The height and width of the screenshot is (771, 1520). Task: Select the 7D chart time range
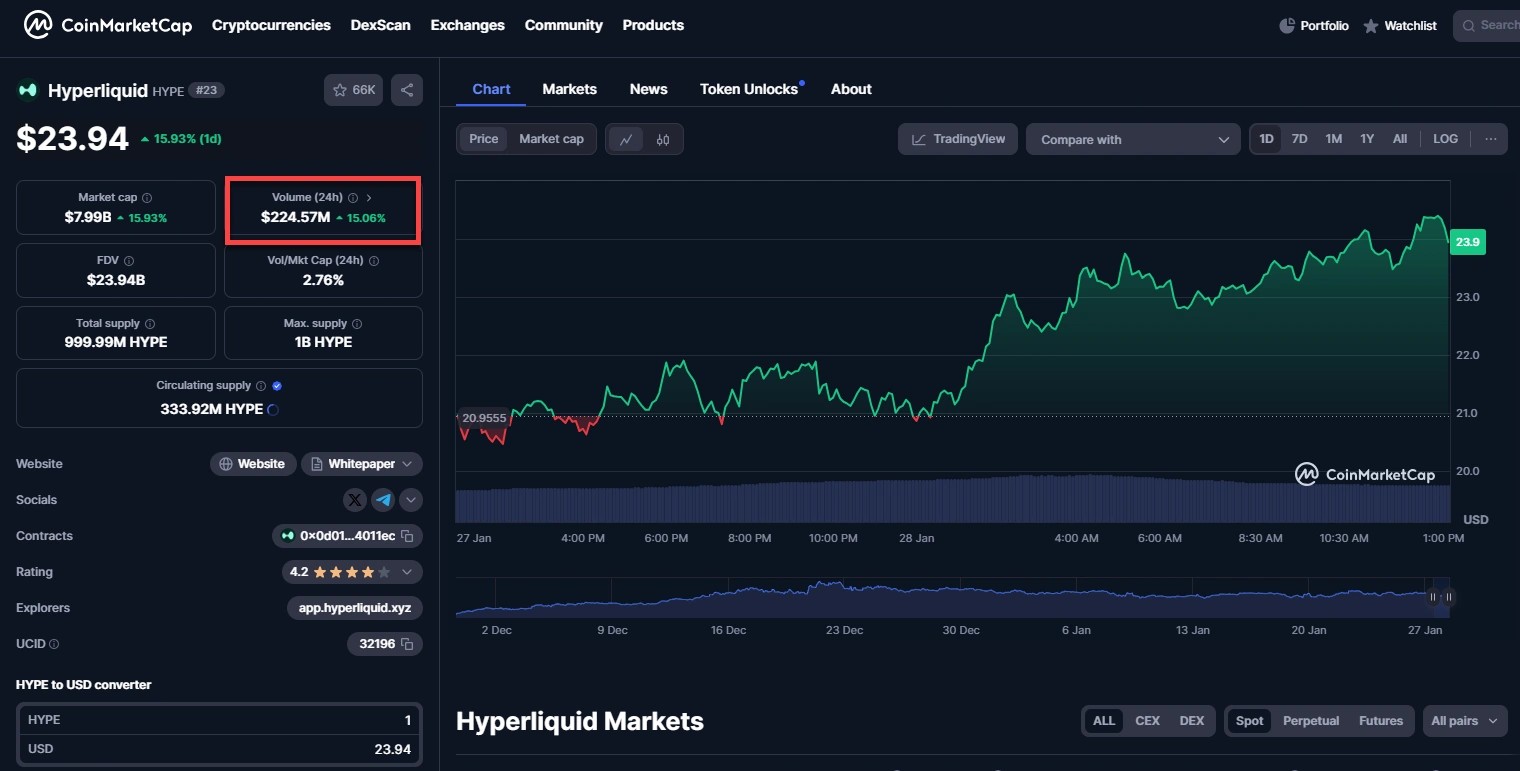point(1299,139)
